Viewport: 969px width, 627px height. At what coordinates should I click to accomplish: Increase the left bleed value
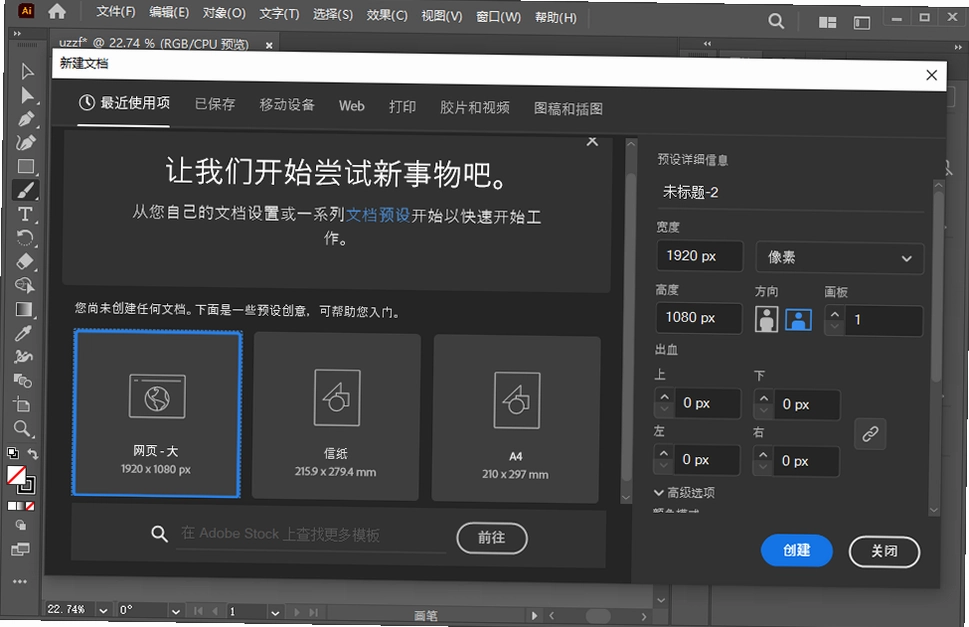(664, 453)
